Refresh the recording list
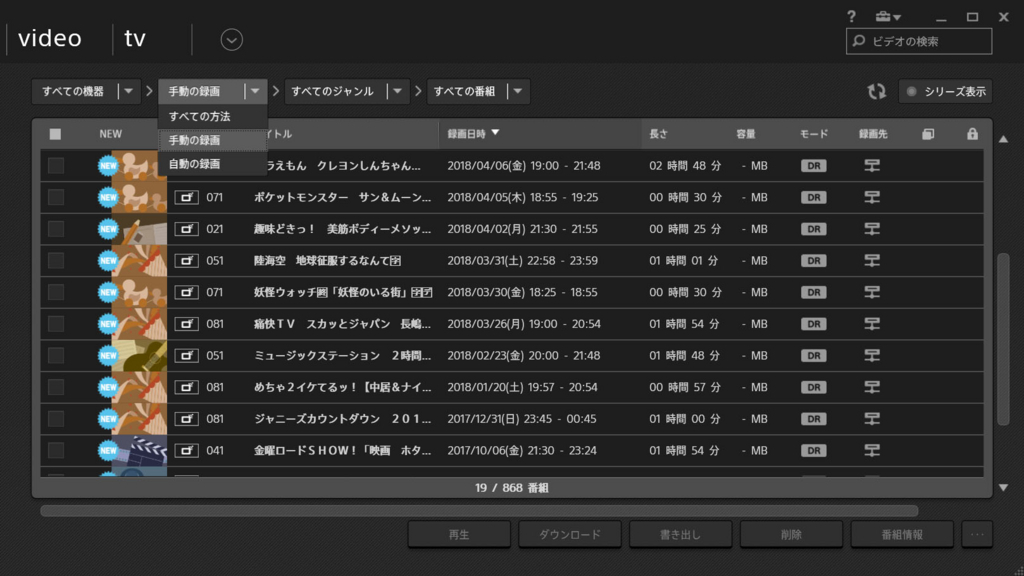 877,91
